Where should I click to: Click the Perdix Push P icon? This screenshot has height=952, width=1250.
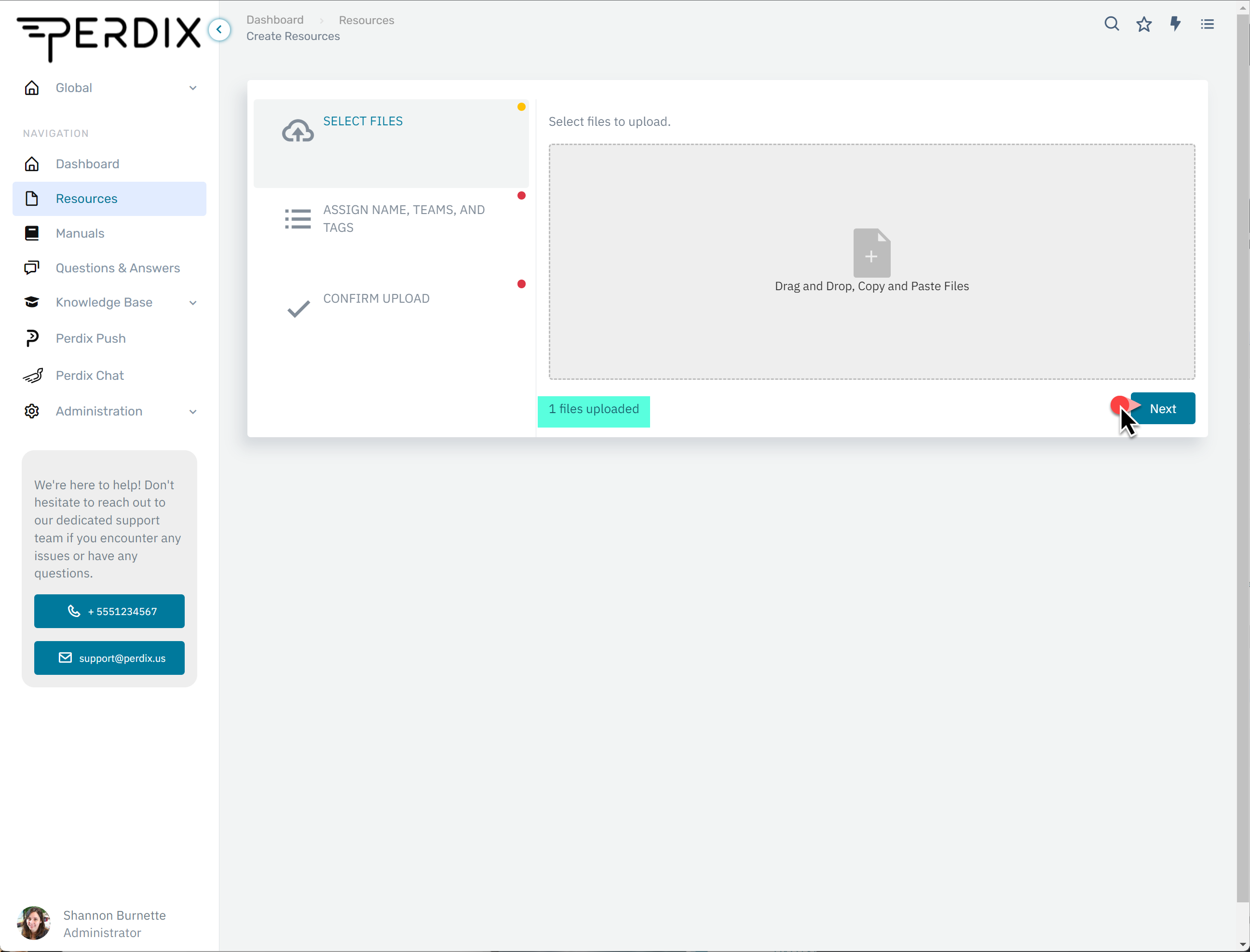click(x=32, y=338)
